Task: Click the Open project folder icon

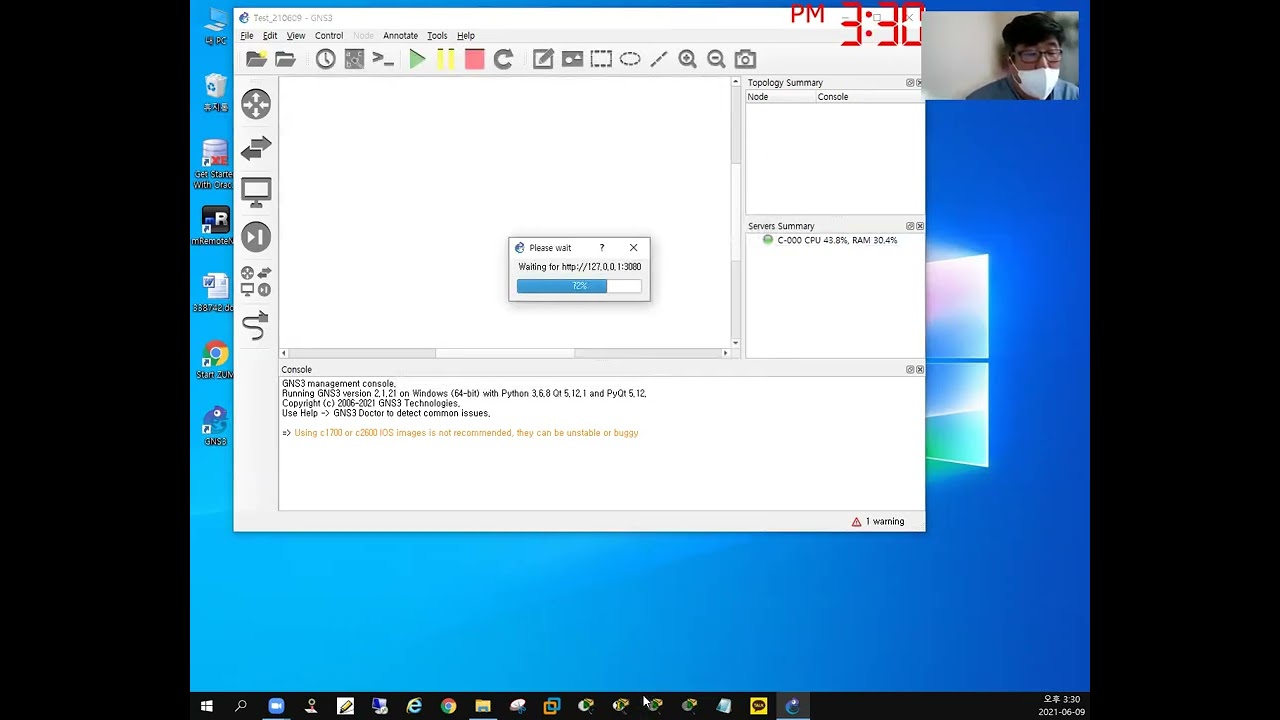Action: tap(286, 59)
